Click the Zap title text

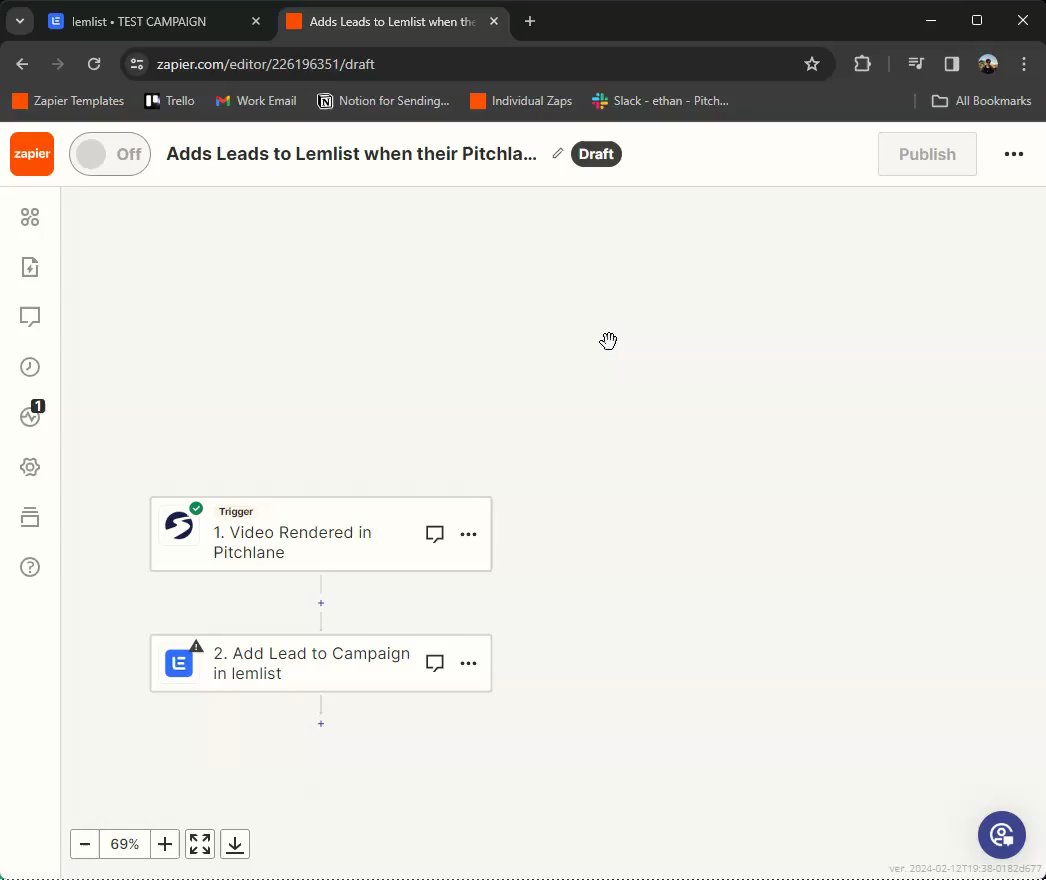coord(351,153)
